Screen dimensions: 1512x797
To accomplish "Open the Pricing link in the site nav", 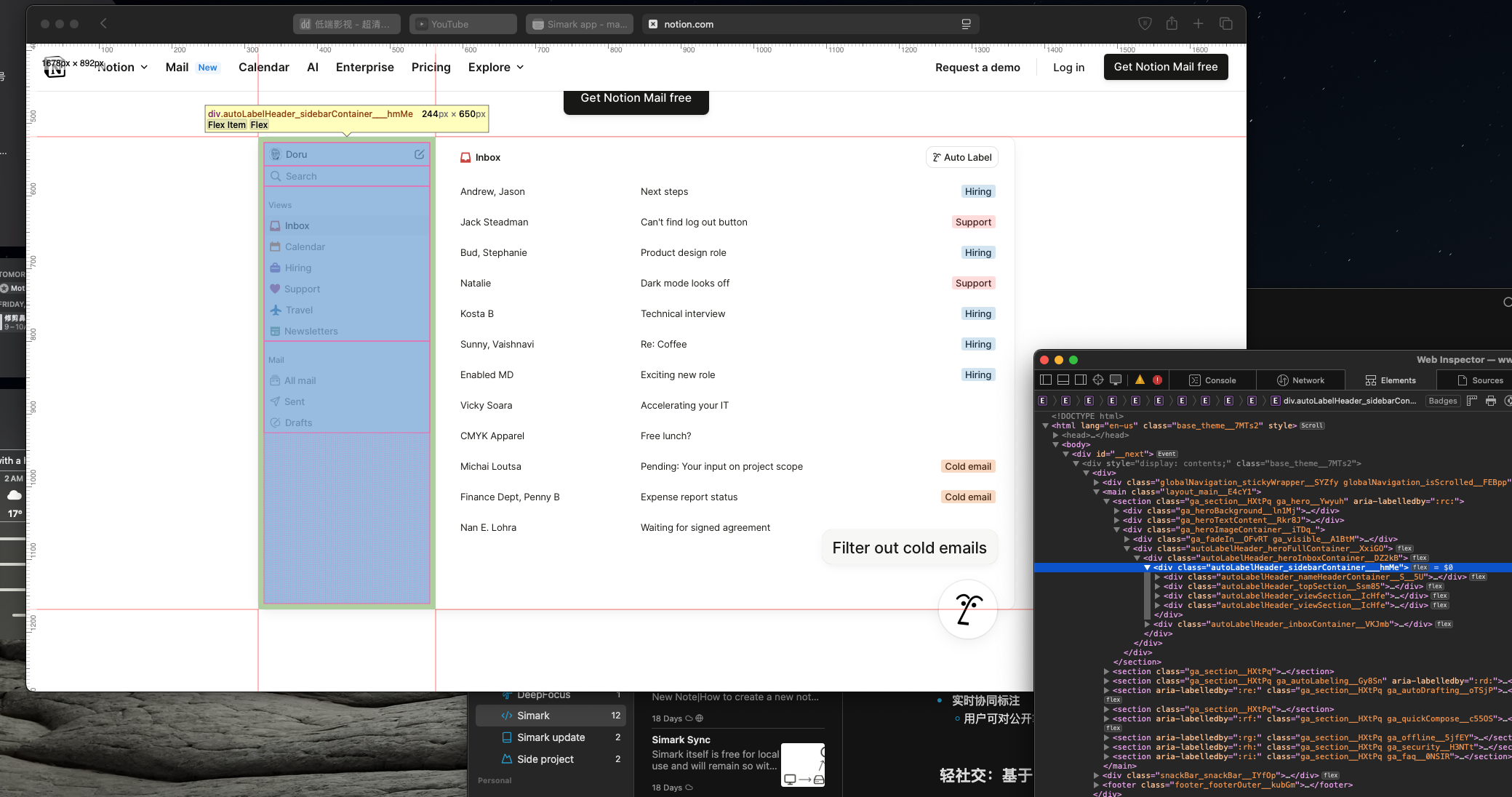I will coord(431,67).
